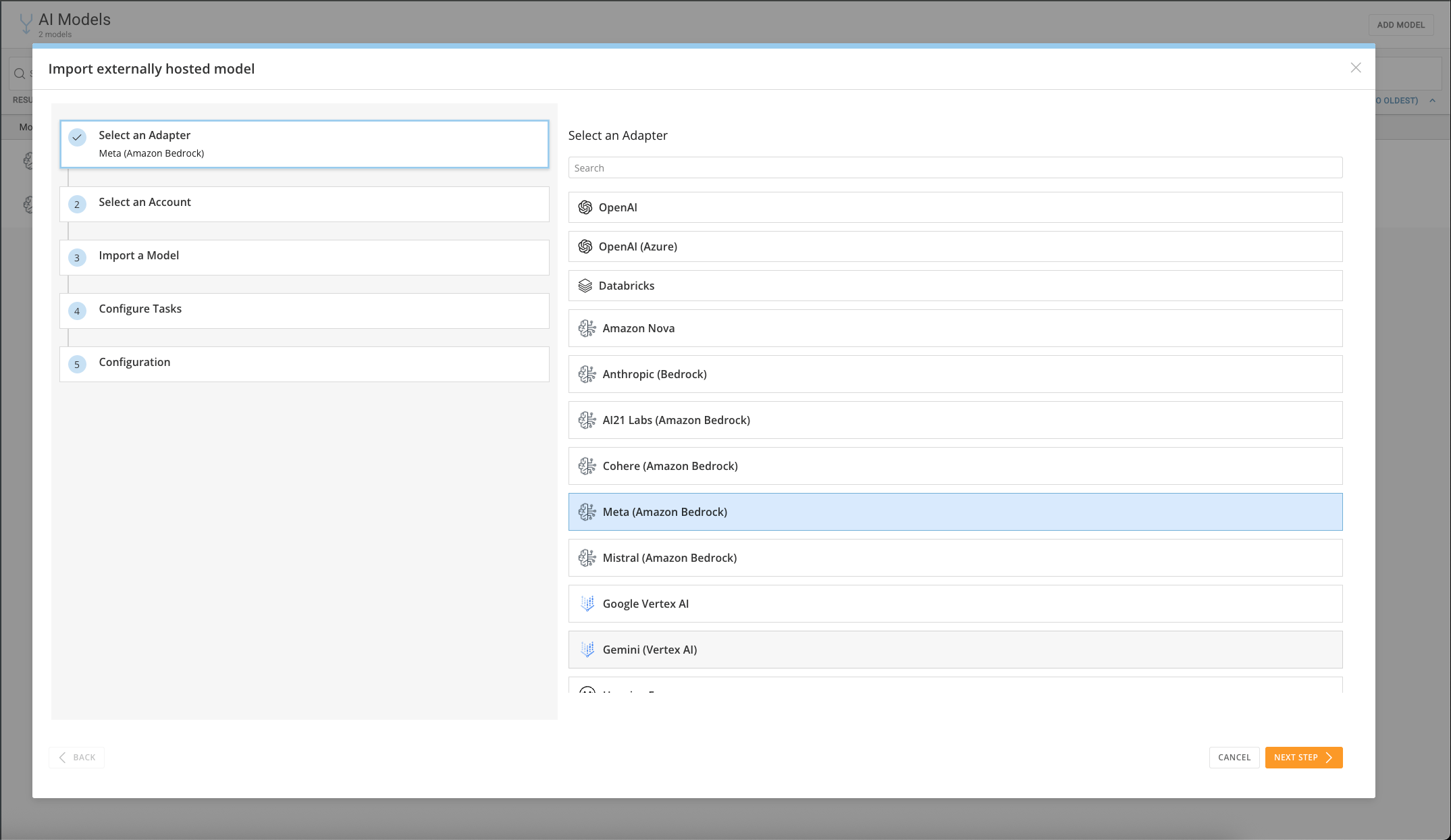This screenshot has height=840, width=1451.
Task: Select the Meta (Amazon Bedrock) adapter
Action: coord(955,512)
